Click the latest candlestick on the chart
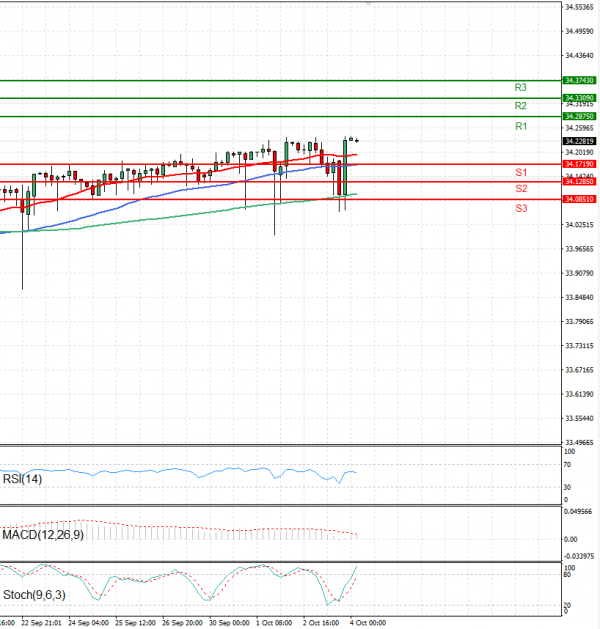 tap(357, 140)
